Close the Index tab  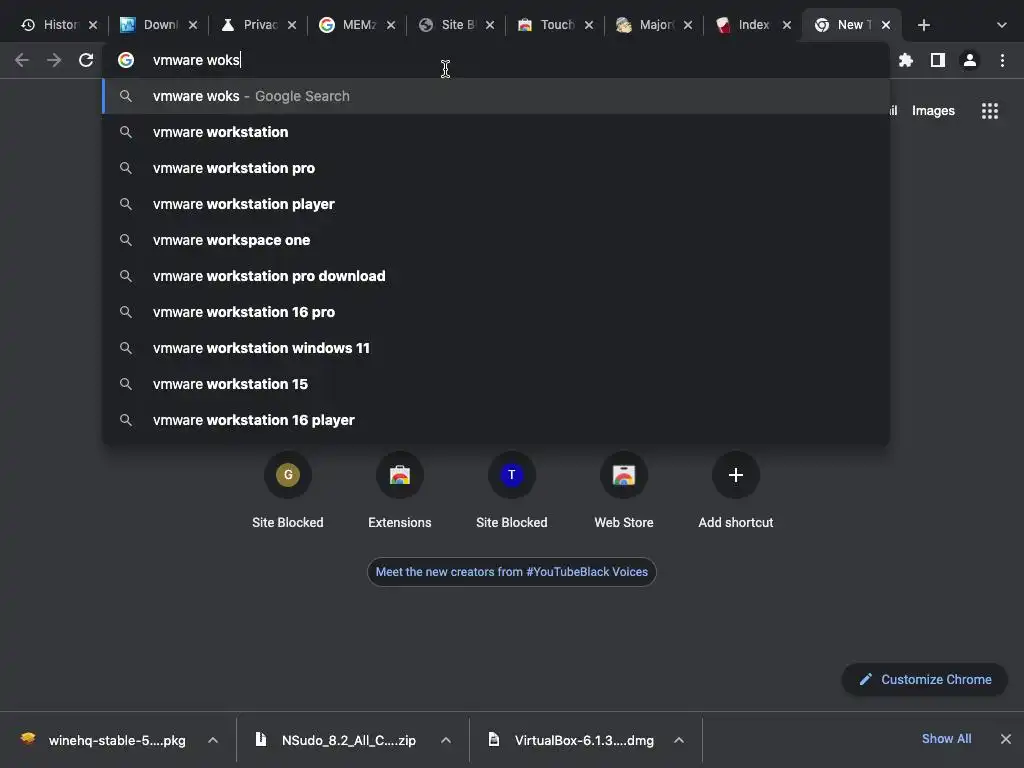tap(786, 25)
